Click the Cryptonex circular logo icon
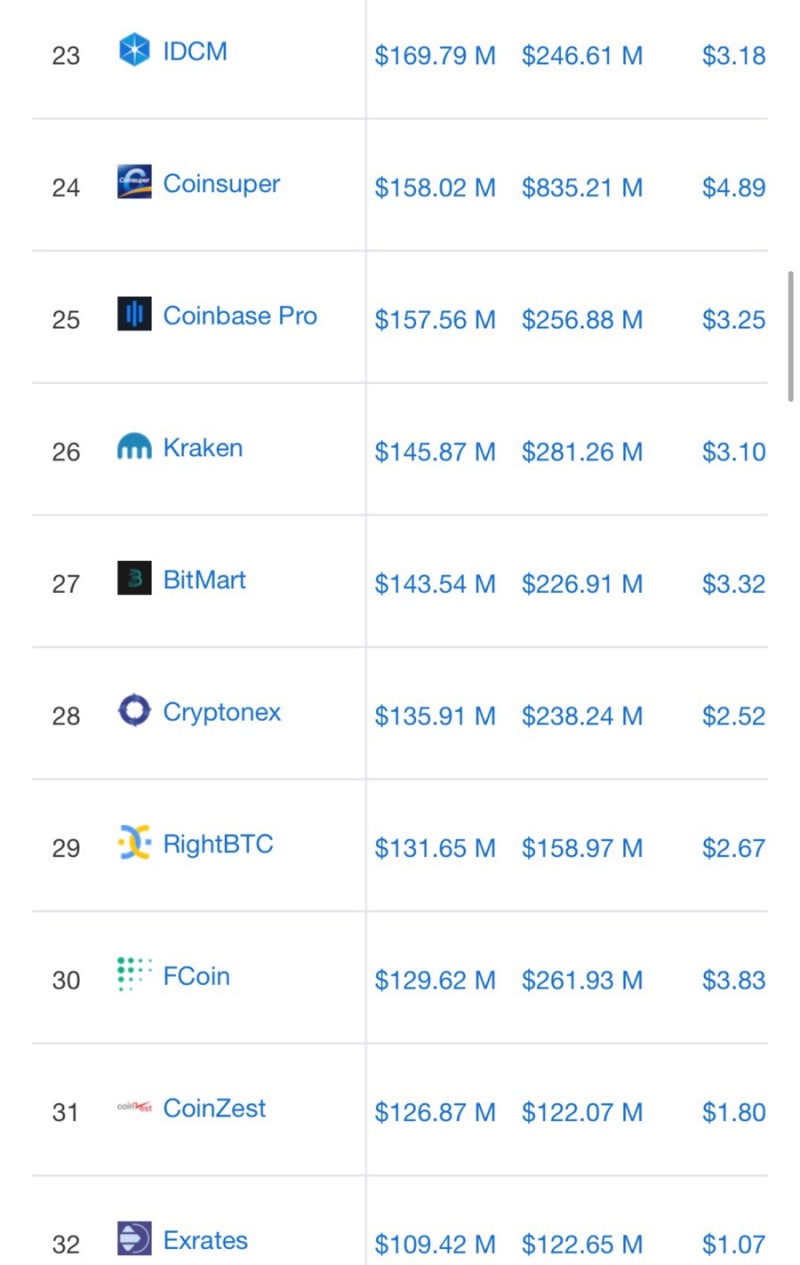 [x=134, y=711]
